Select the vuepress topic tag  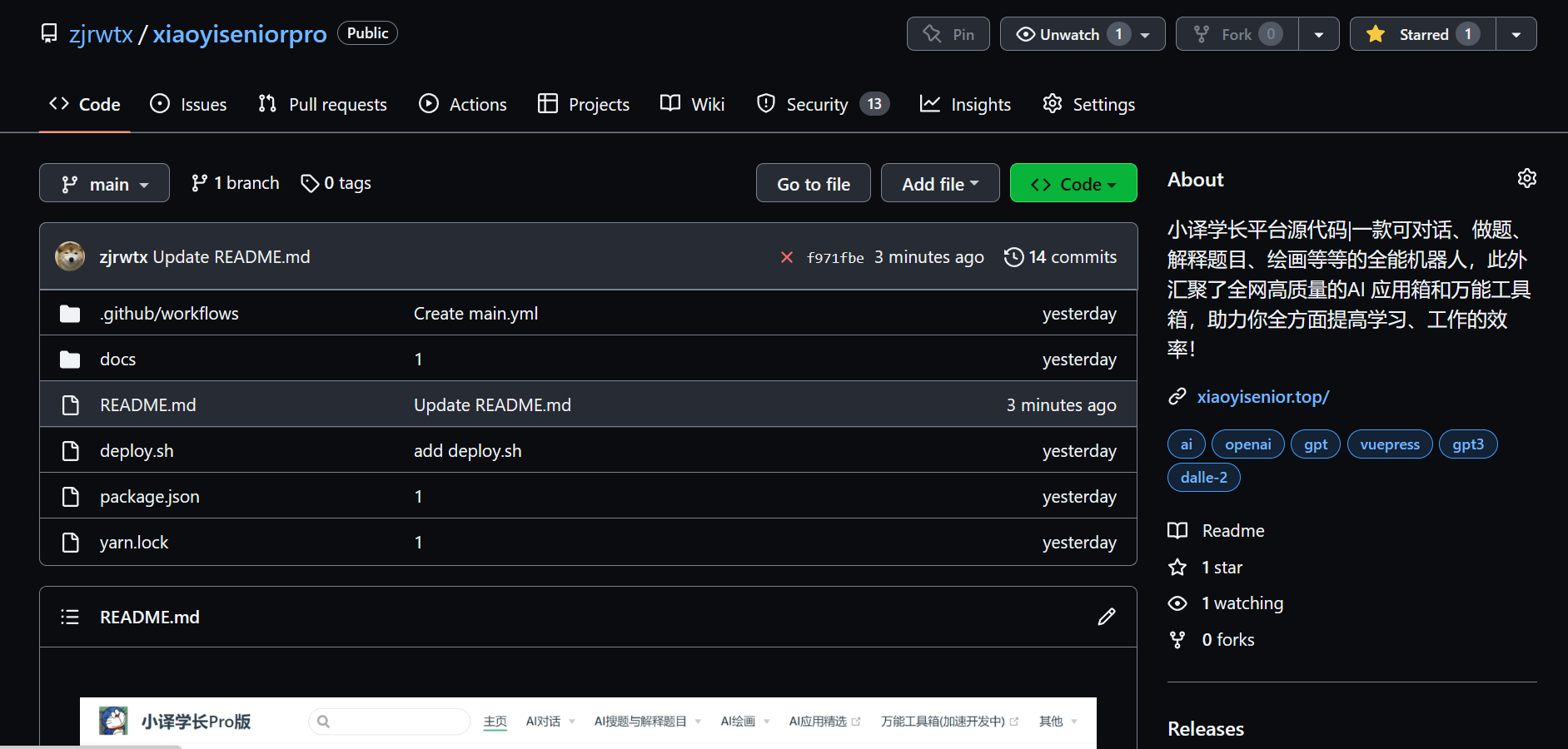click(x=1390, y=444)
